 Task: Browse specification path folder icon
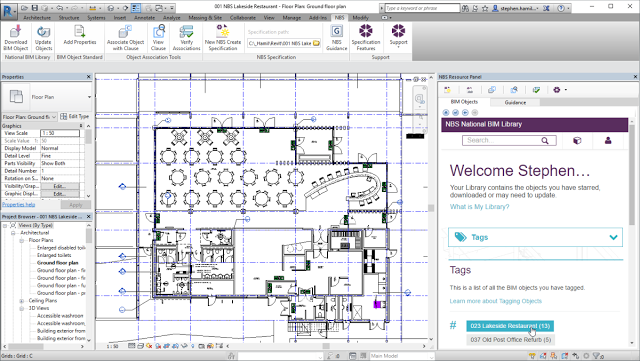[x=316, y=43]
